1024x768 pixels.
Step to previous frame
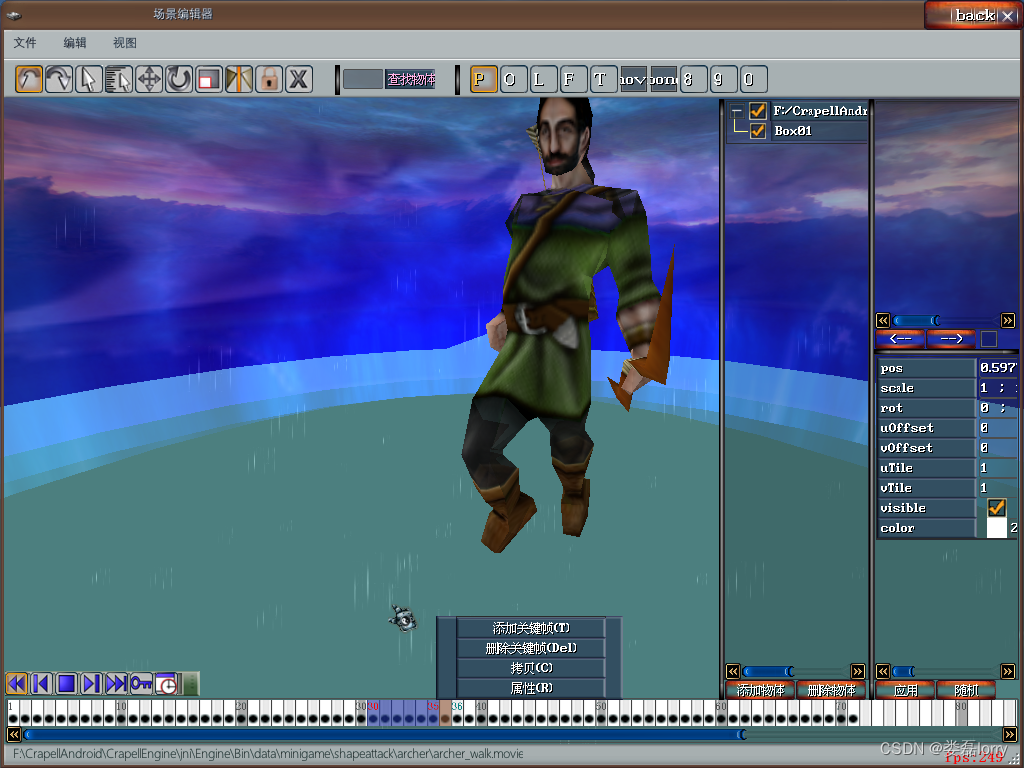point(41,684)
